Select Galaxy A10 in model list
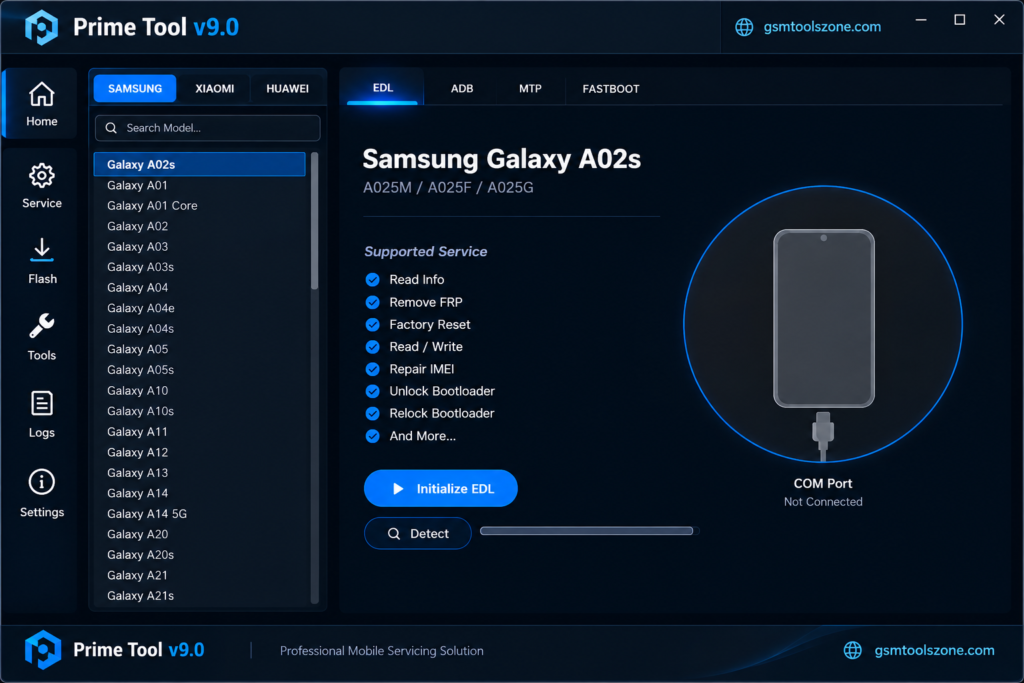The image size is (1024, 683). click(x=199, y=390)
